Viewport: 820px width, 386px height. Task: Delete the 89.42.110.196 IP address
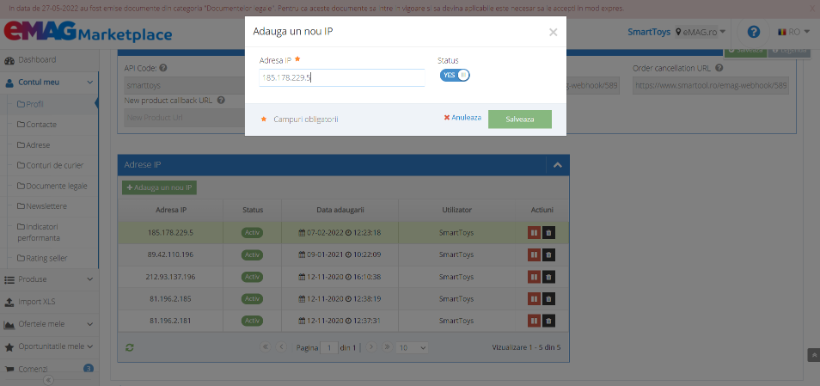(x=548, y=255)
